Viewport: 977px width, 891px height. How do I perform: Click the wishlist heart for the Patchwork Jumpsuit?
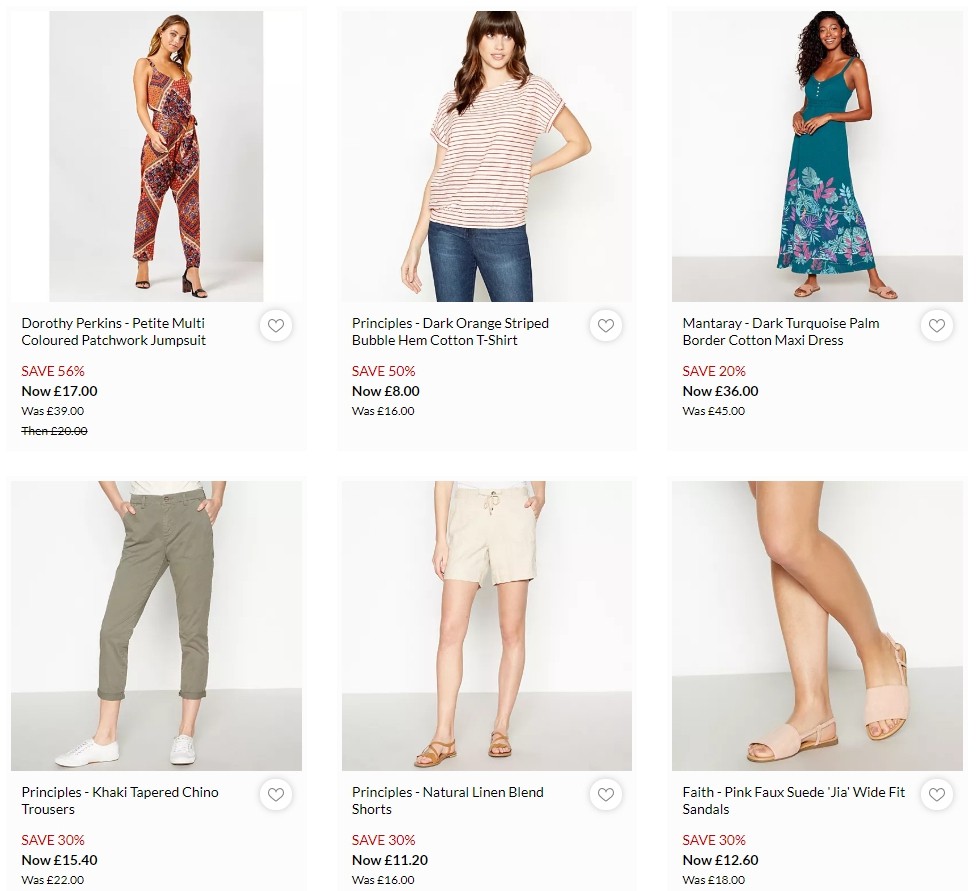276,325
